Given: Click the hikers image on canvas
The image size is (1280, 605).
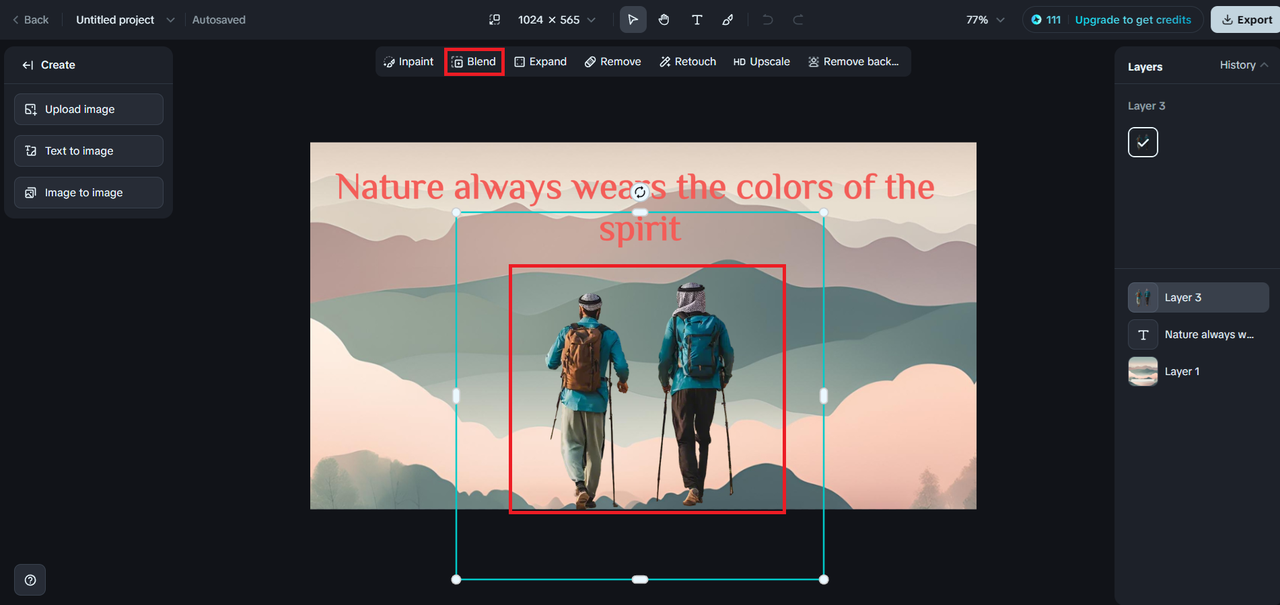Looking at the screenshot, I should pyautogui.click(x=640, y=395).
